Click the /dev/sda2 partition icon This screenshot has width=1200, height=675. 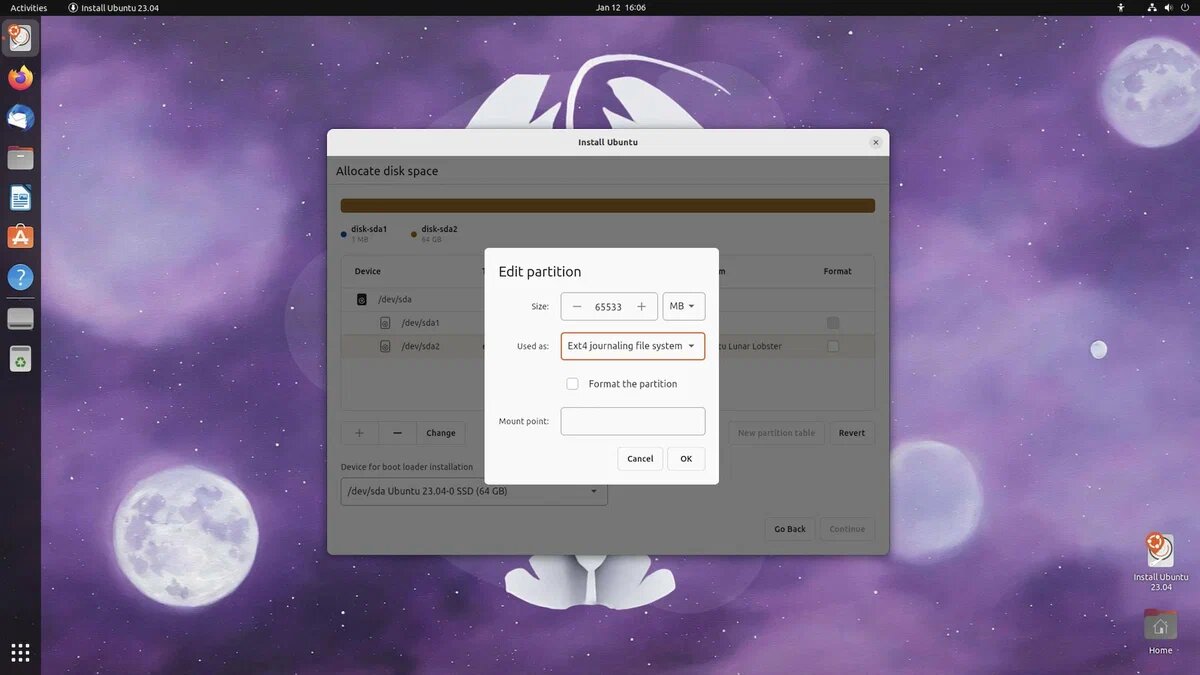click(385, 346)
